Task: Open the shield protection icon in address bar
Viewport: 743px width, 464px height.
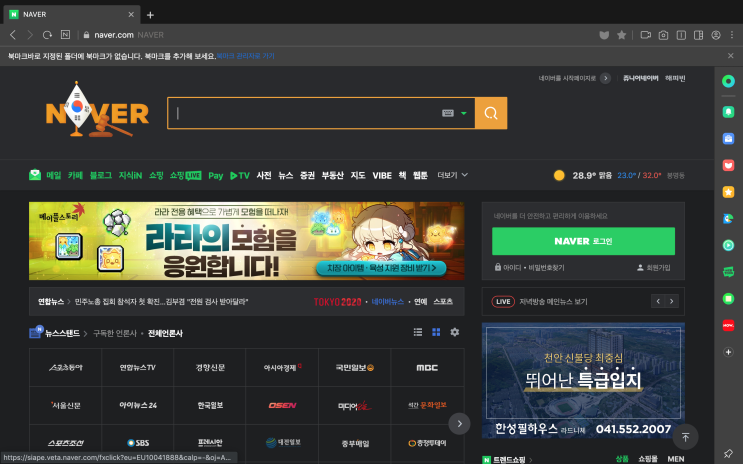Action: (x=604, y=35)
